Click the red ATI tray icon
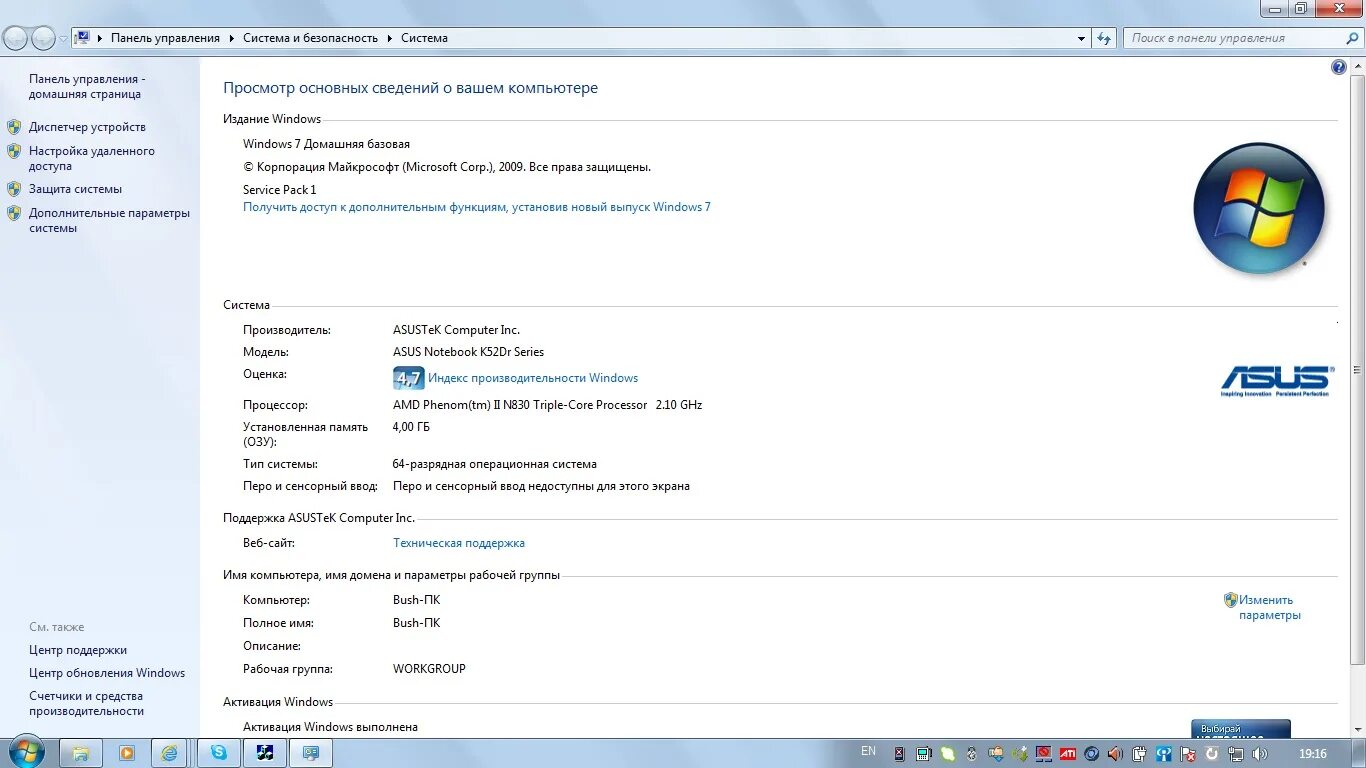This screenshot has height=768, width=1366. 1068,753
